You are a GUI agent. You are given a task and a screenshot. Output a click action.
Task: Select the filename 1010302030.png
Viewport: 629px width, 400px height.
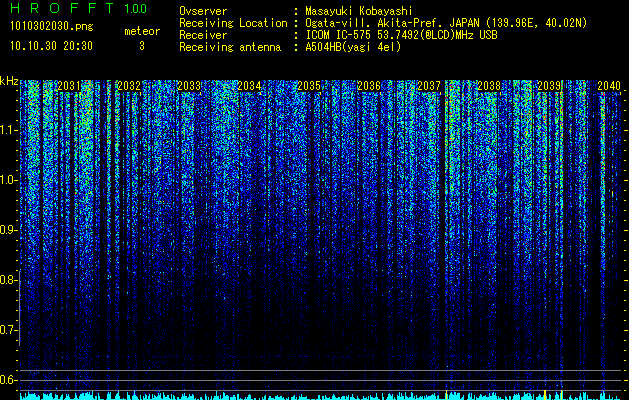(x=52, y=27)
